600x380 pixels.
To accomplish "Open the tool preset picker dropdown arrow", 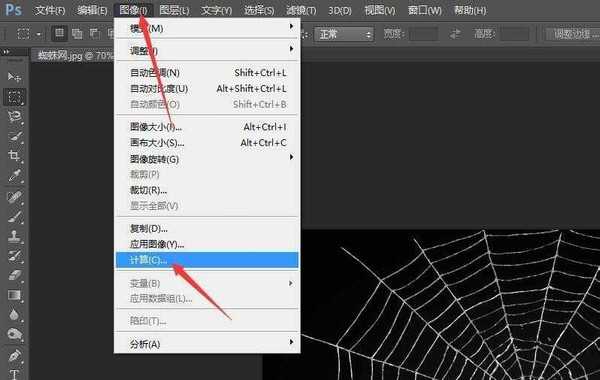I will pos(39,34).
